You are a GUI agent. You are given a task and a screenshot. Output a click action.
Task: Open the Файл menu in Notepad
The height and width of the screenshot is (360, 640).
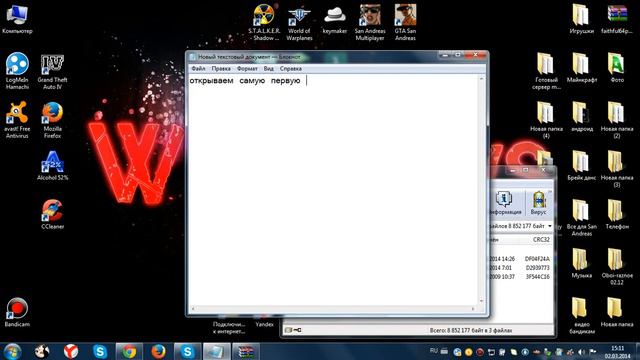click(198, 69)
